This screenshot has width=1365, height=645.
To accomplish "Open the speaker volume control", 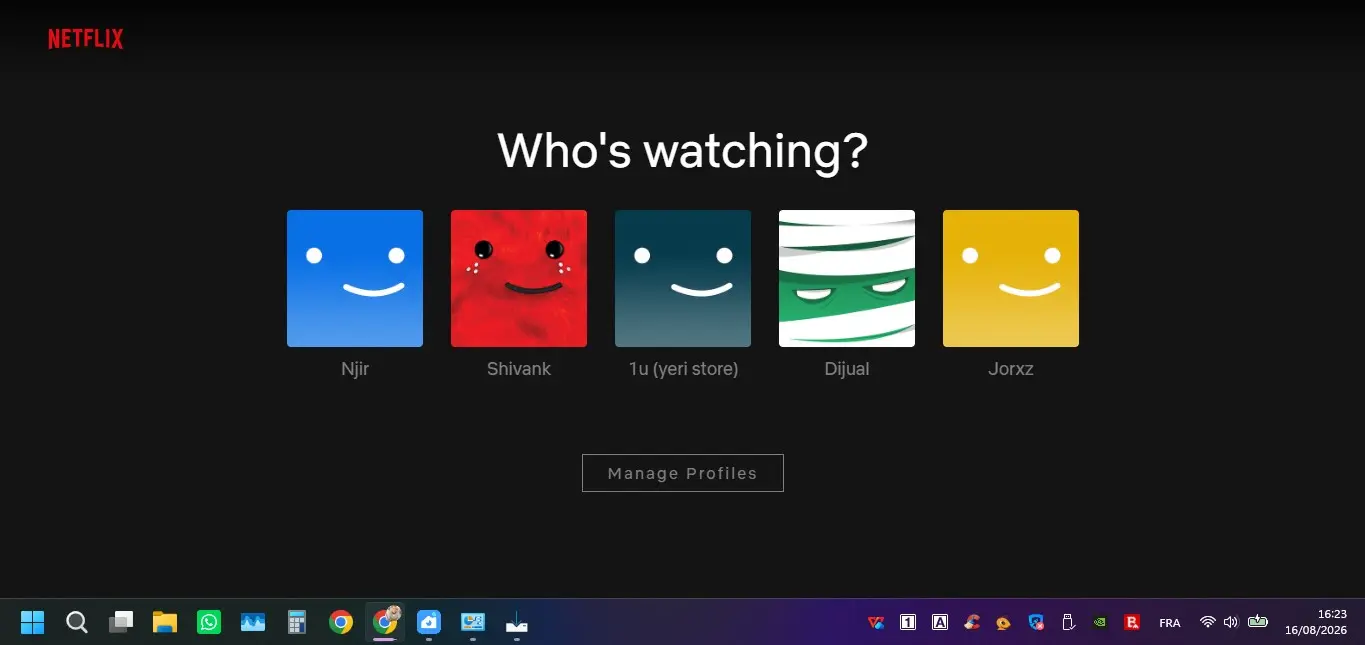I will coord(1231,622).
